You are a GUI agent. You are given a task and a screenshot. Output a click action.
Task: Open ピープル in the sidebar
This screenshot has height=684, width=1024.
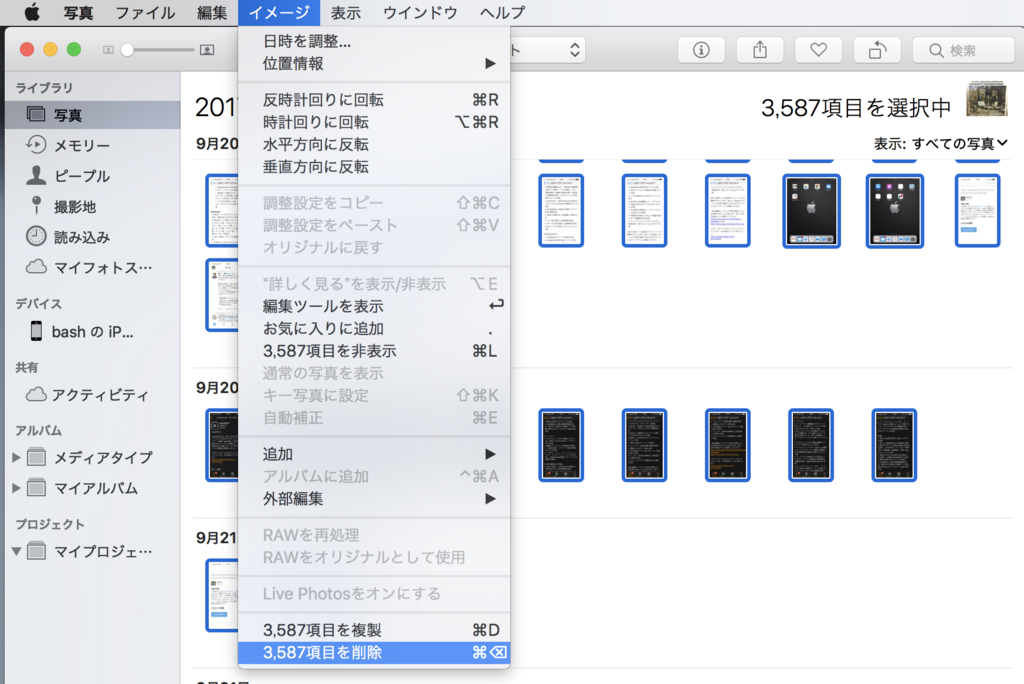click(x=93, y=176)
